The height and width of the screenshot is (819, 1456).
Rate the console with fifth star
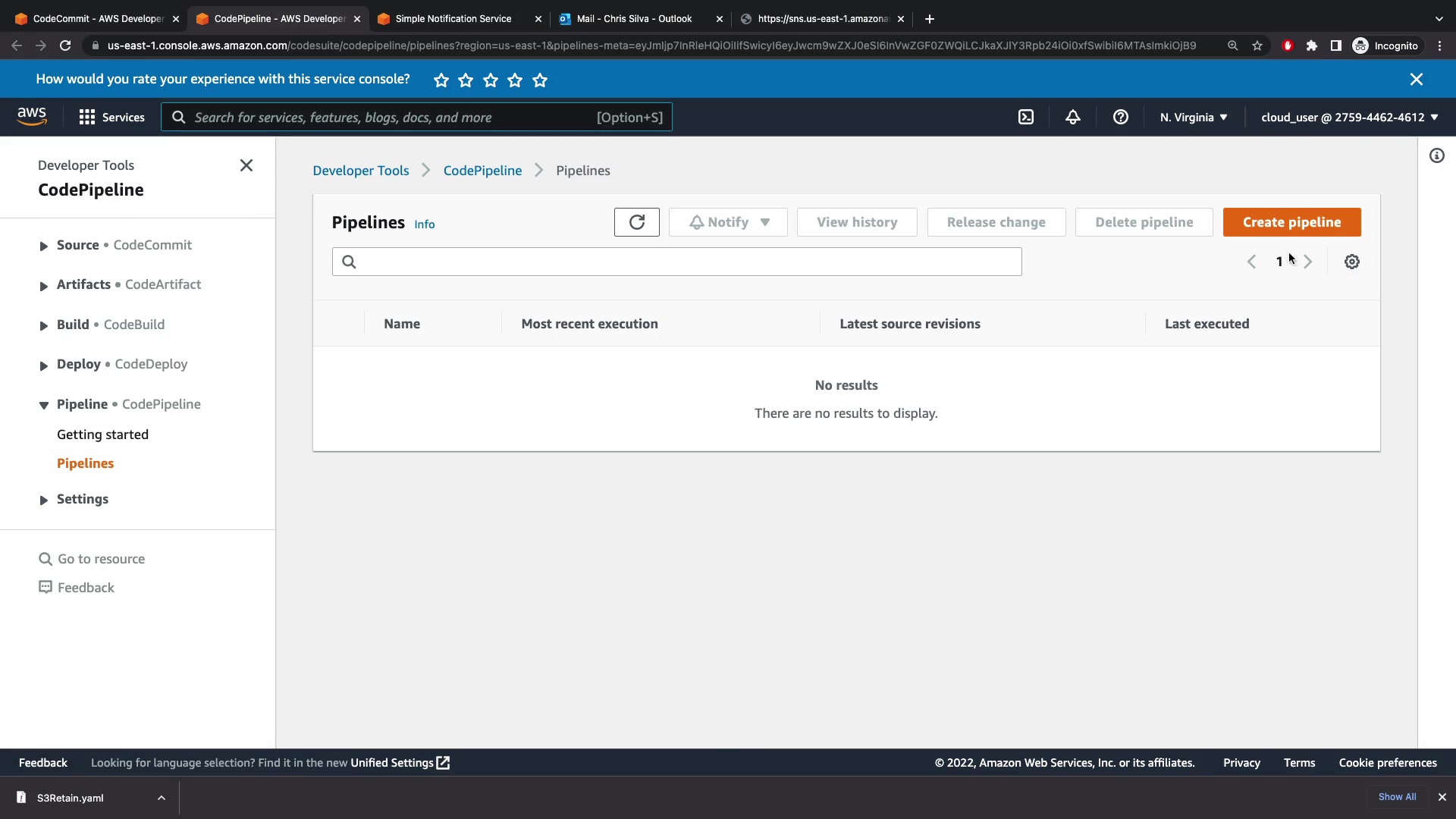(x=540, y=80)
